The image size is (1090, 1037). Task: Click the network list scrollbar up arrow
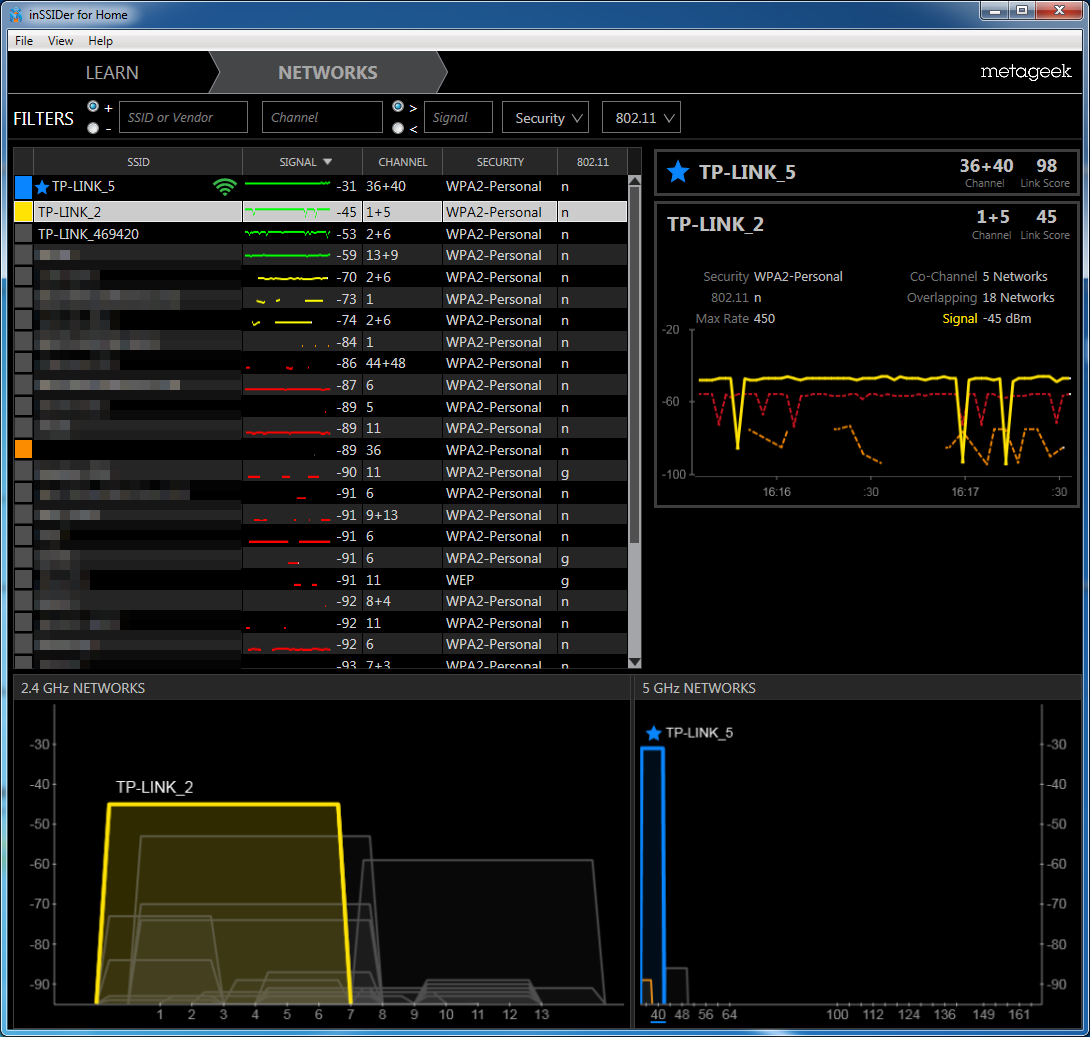pos(634,181)
